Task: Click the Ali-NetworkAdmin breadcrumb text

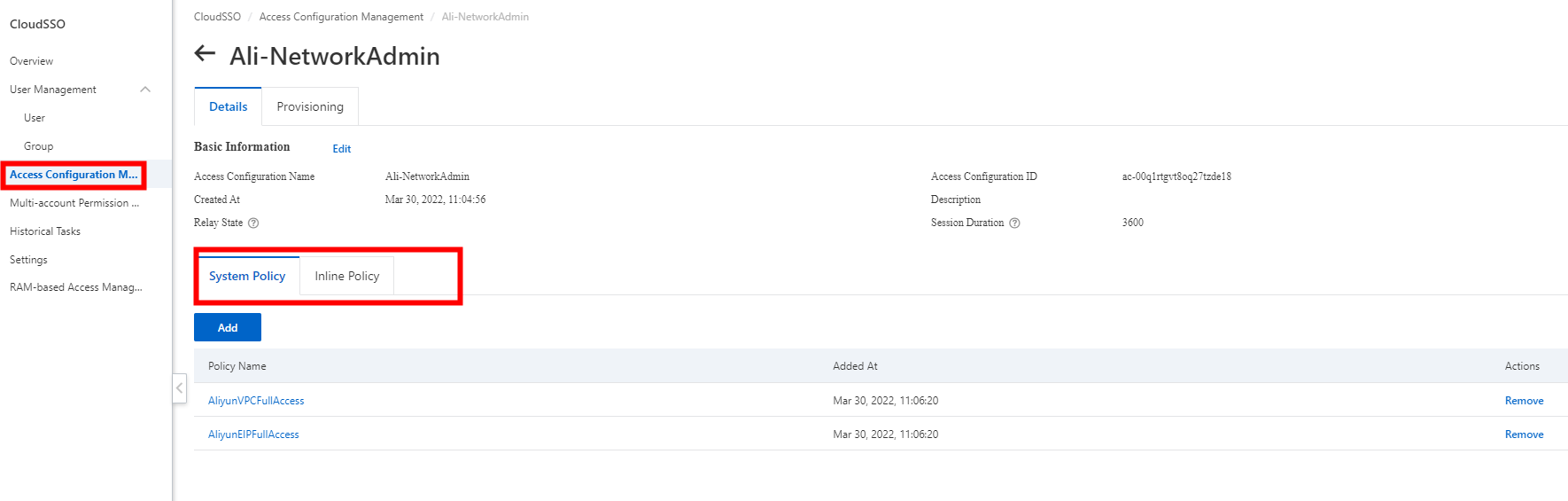Action: click(x=485, y=17)
